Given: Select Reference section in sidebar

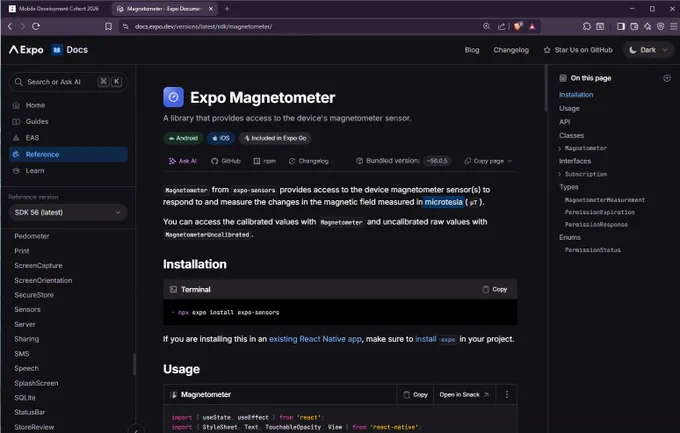Looking at the screenshot, I should (68, 154).
